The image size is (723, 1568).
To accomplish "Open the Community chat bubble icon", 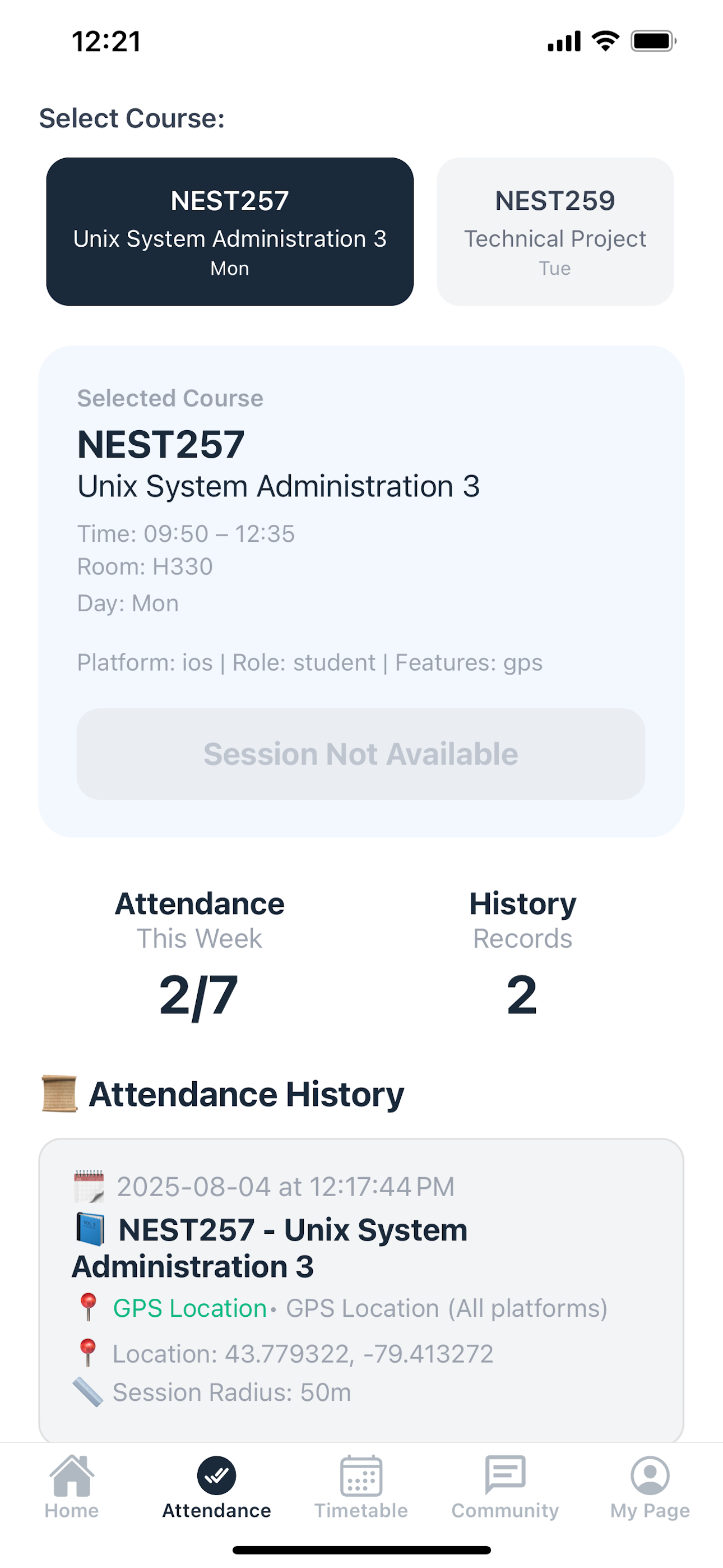I will 505,1474.
